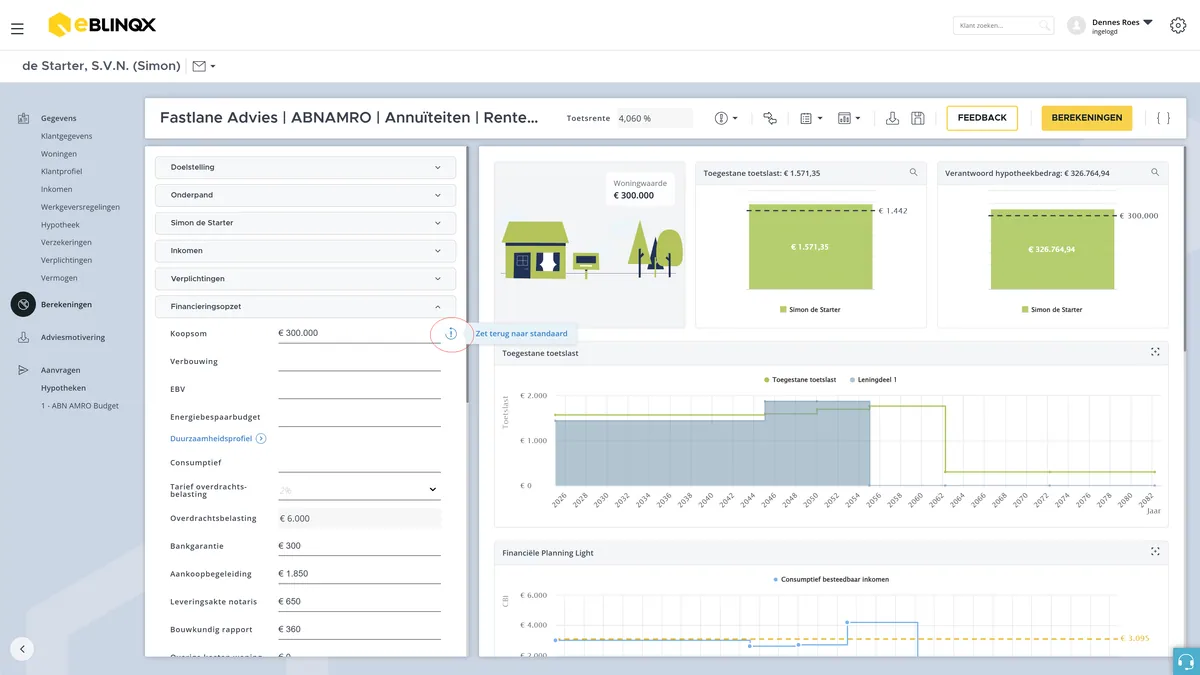
Task: Open the settings gear icon
Action: pyautogui.click(x=1177, y=26)
